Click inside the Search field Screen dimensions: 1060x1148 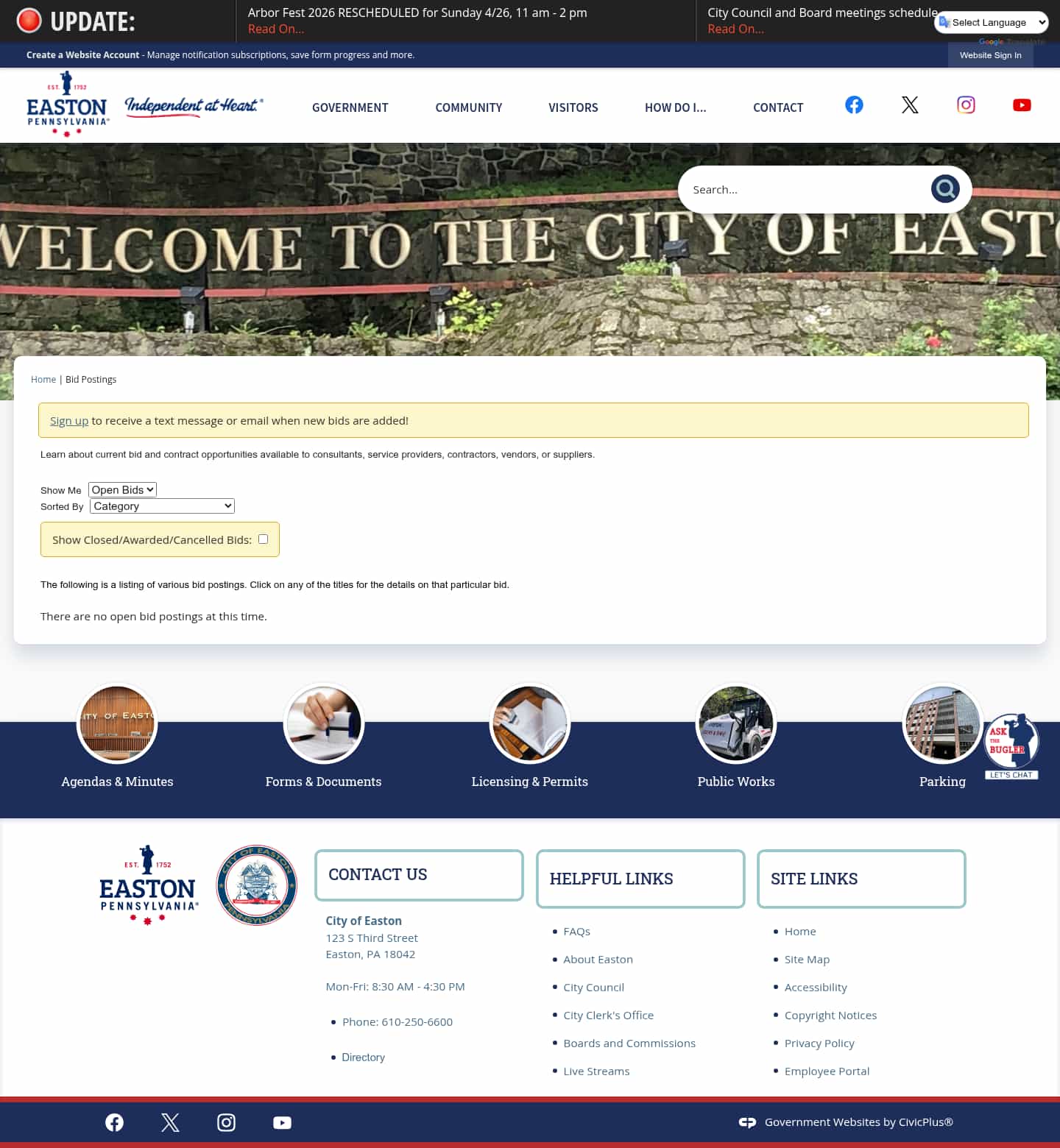[802, 189]
